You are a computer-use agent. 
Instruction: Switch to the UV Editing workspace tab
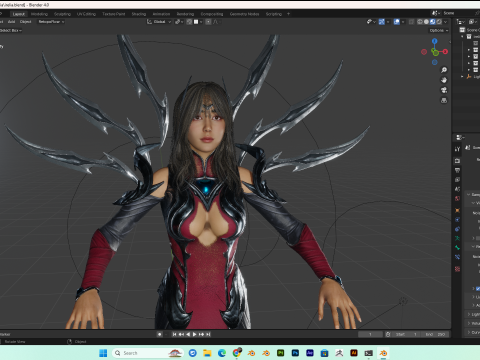pos(86,14)
